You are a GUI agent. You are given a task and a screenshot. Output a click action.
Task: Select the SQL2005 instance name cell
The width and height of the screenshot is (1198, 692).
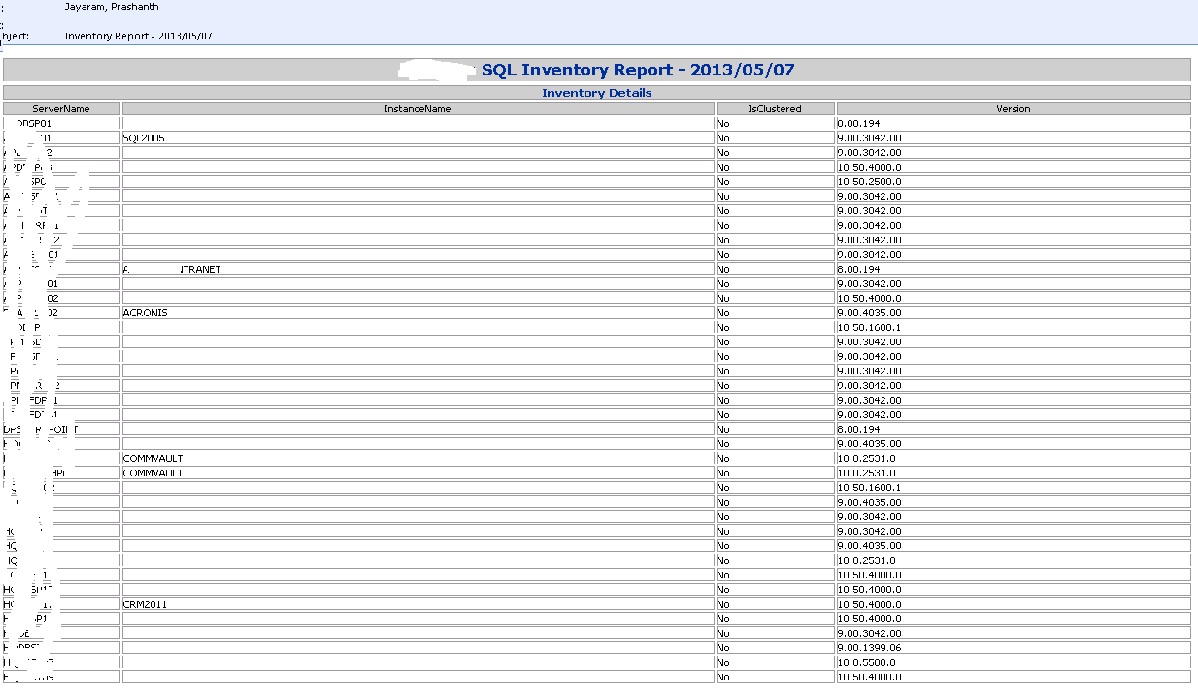coord(144,138)
